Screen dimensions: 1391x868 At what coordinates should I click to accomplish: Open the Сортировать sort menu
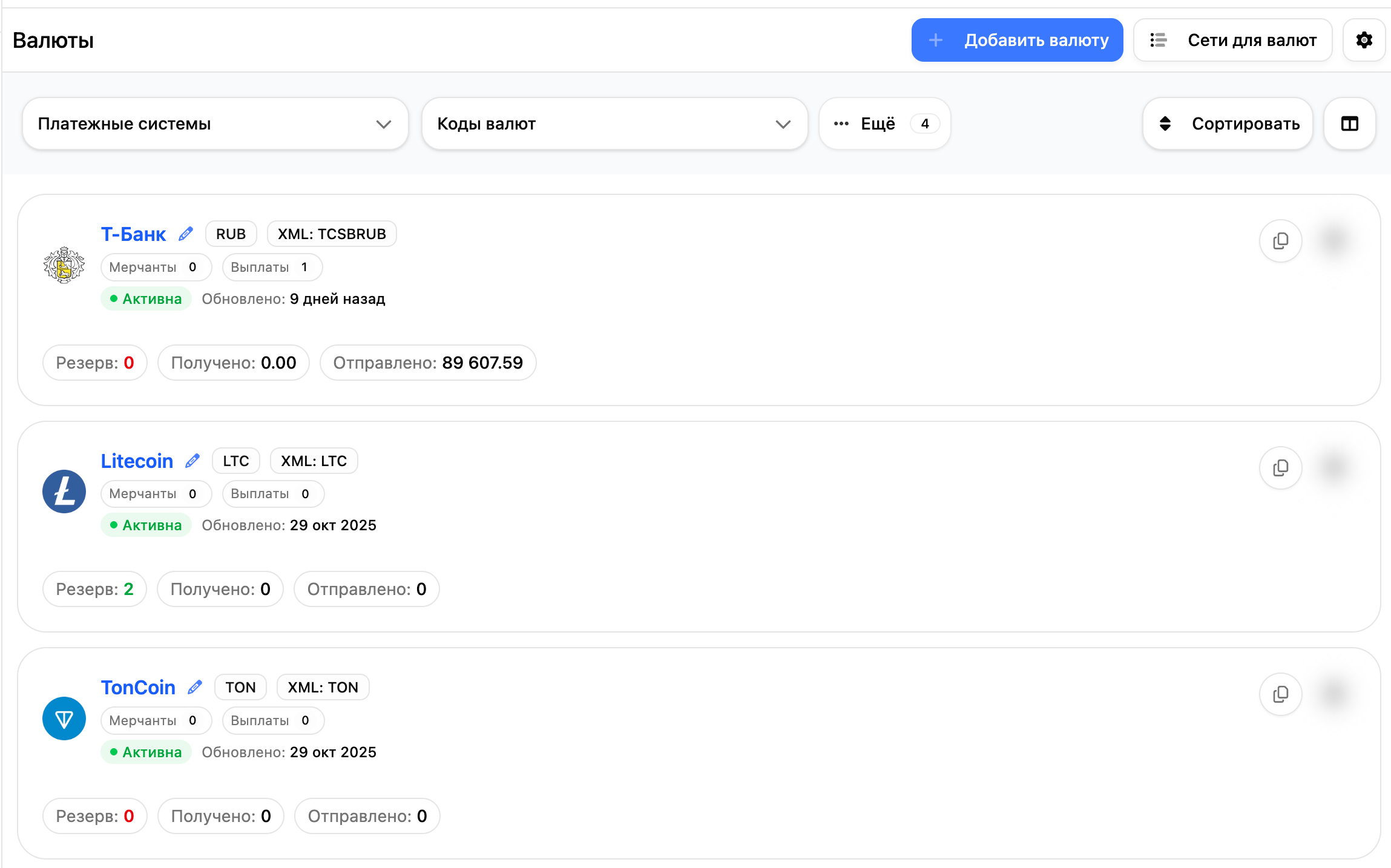(1228, 123)
